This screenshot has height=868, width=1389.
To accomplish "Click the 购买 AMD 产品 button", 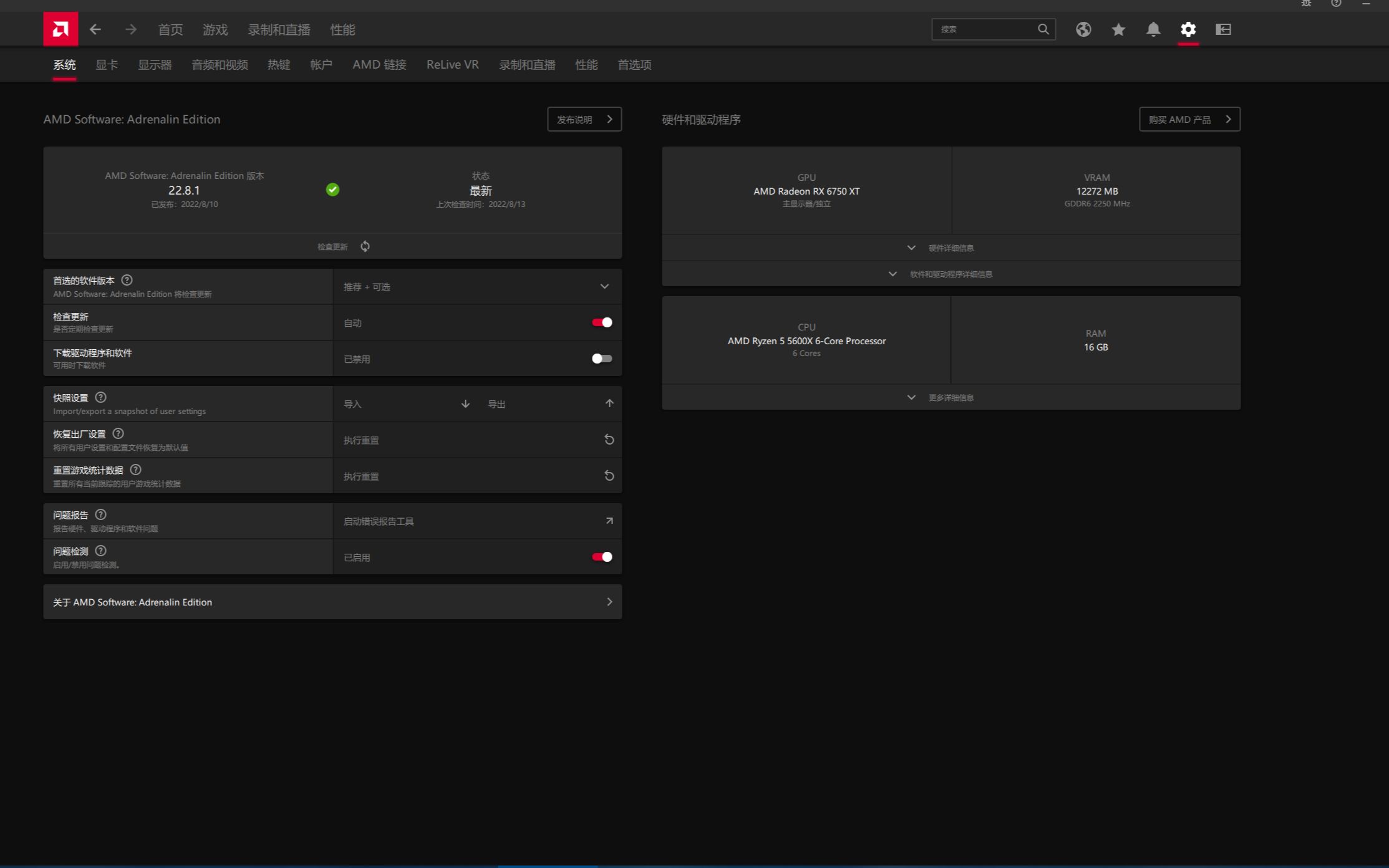I will click(1189, 119).
